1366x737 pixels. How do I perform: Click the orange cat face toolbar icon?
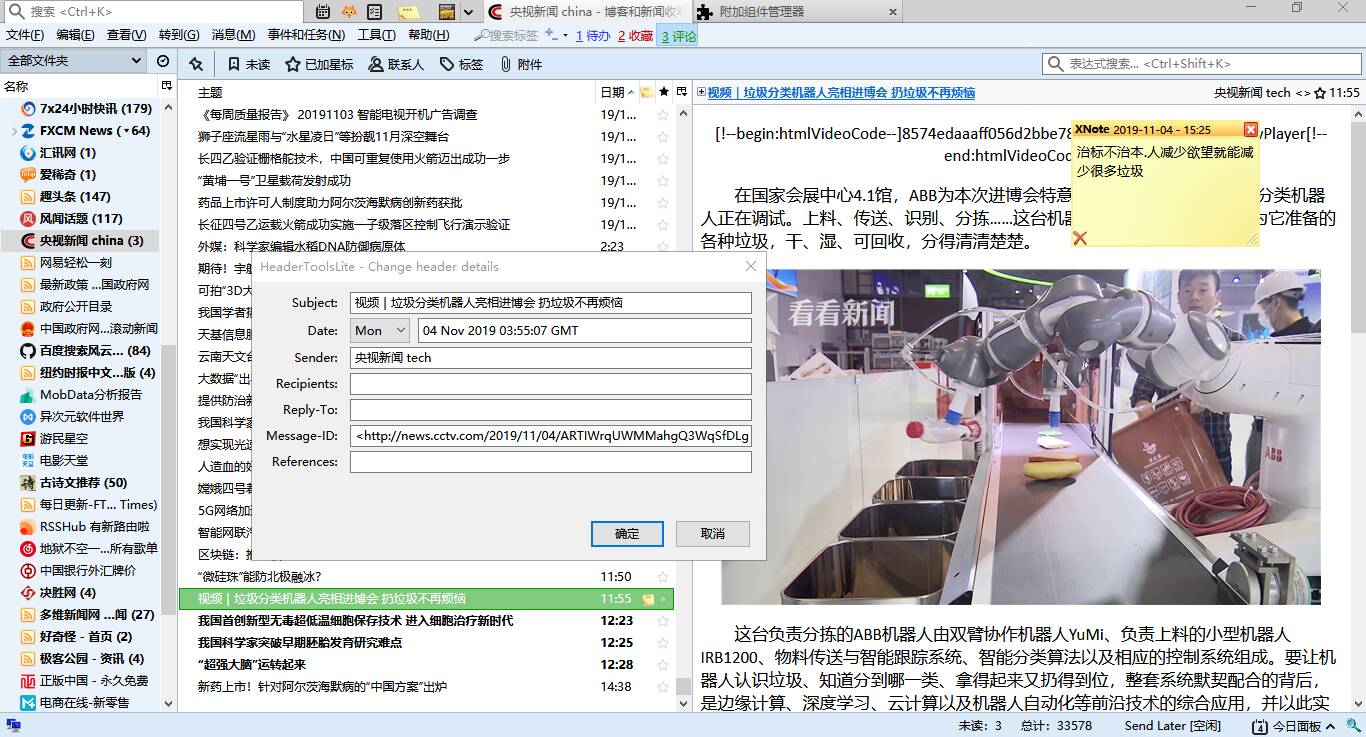[349, 12]
